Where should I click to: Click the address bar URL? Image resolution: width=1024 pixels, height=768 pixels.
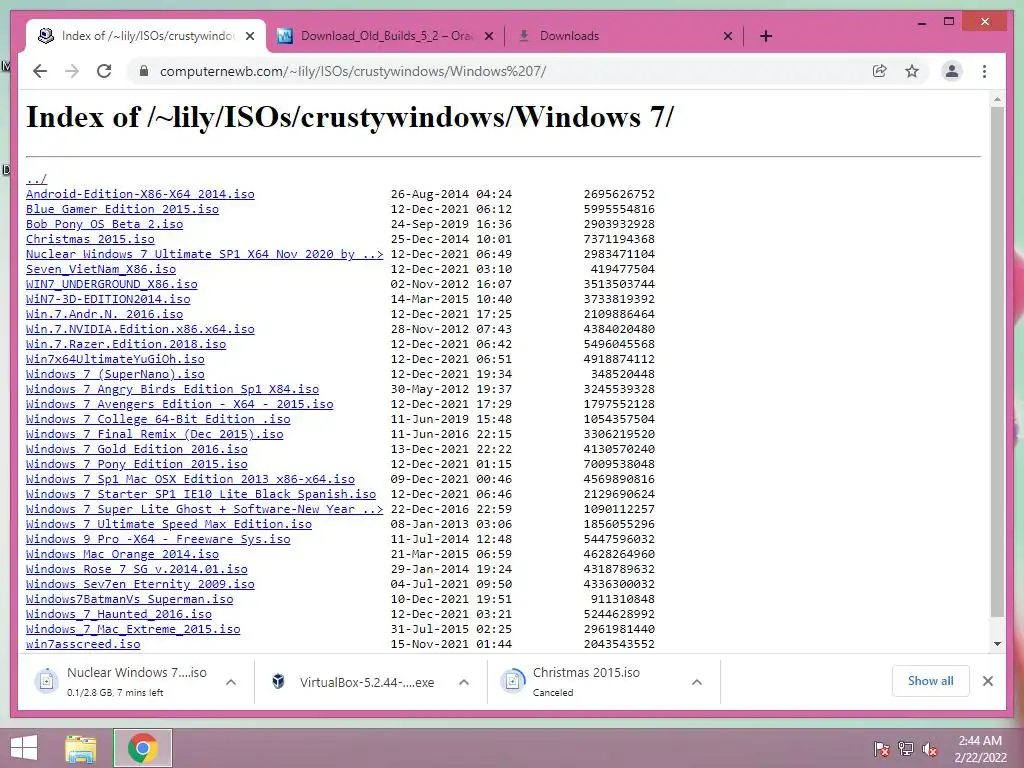(x=353, y=71)
